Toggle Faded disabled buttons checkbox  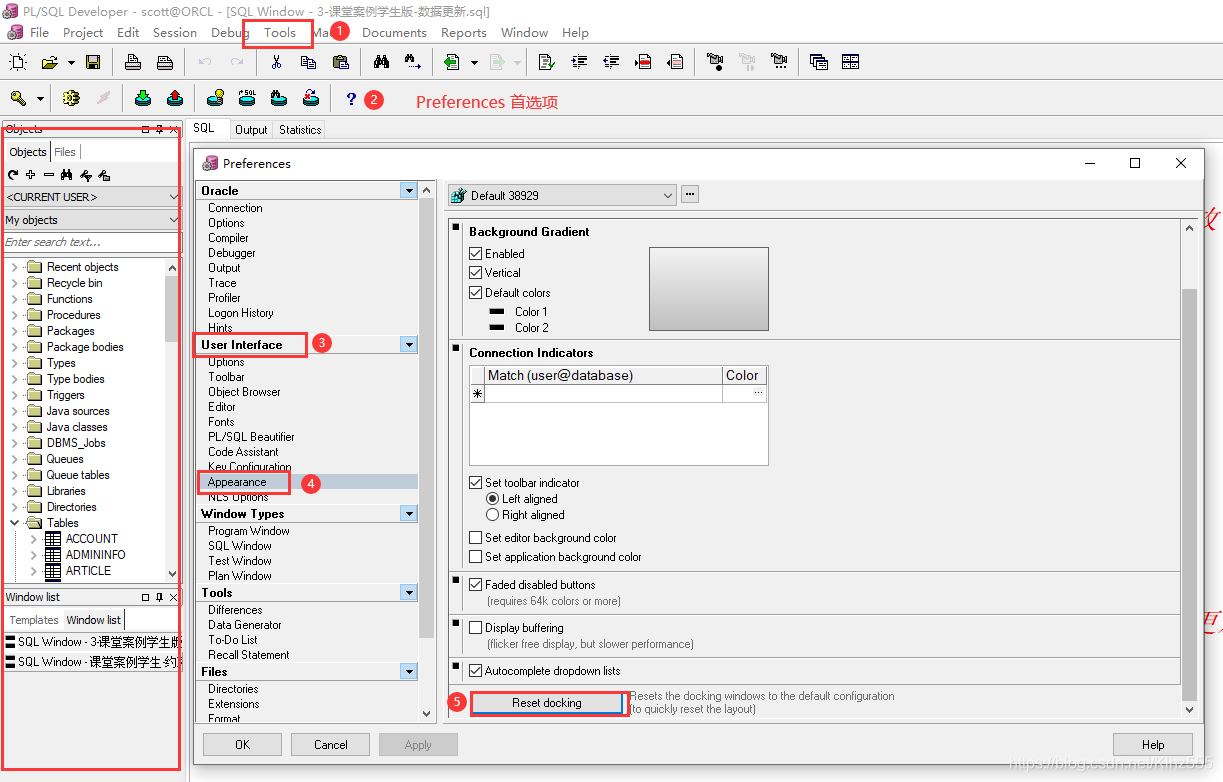pos(476,585)
